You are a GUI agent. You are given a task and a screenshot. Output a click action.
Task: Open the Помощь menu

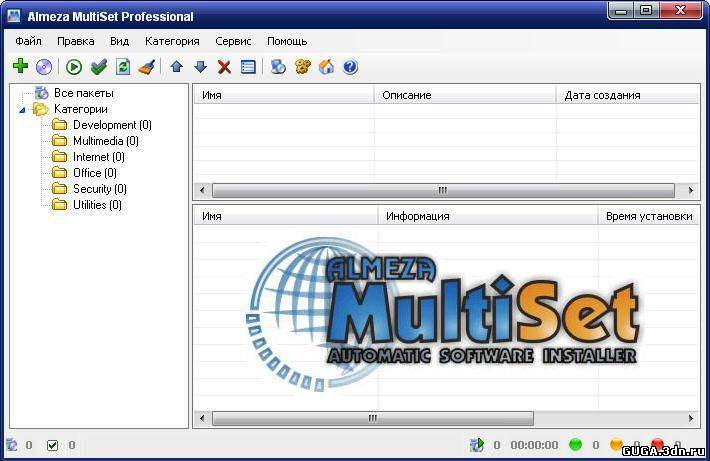pos(287,41)
